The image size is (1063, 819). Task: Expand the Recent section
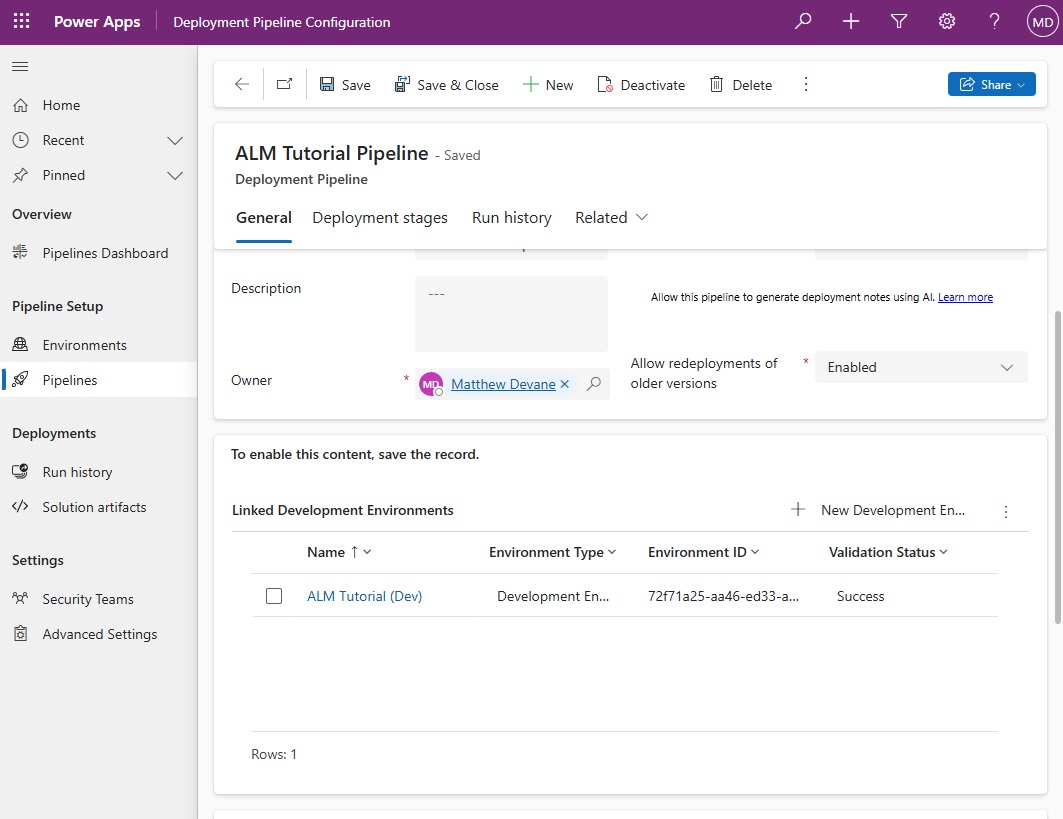point(176,140)
